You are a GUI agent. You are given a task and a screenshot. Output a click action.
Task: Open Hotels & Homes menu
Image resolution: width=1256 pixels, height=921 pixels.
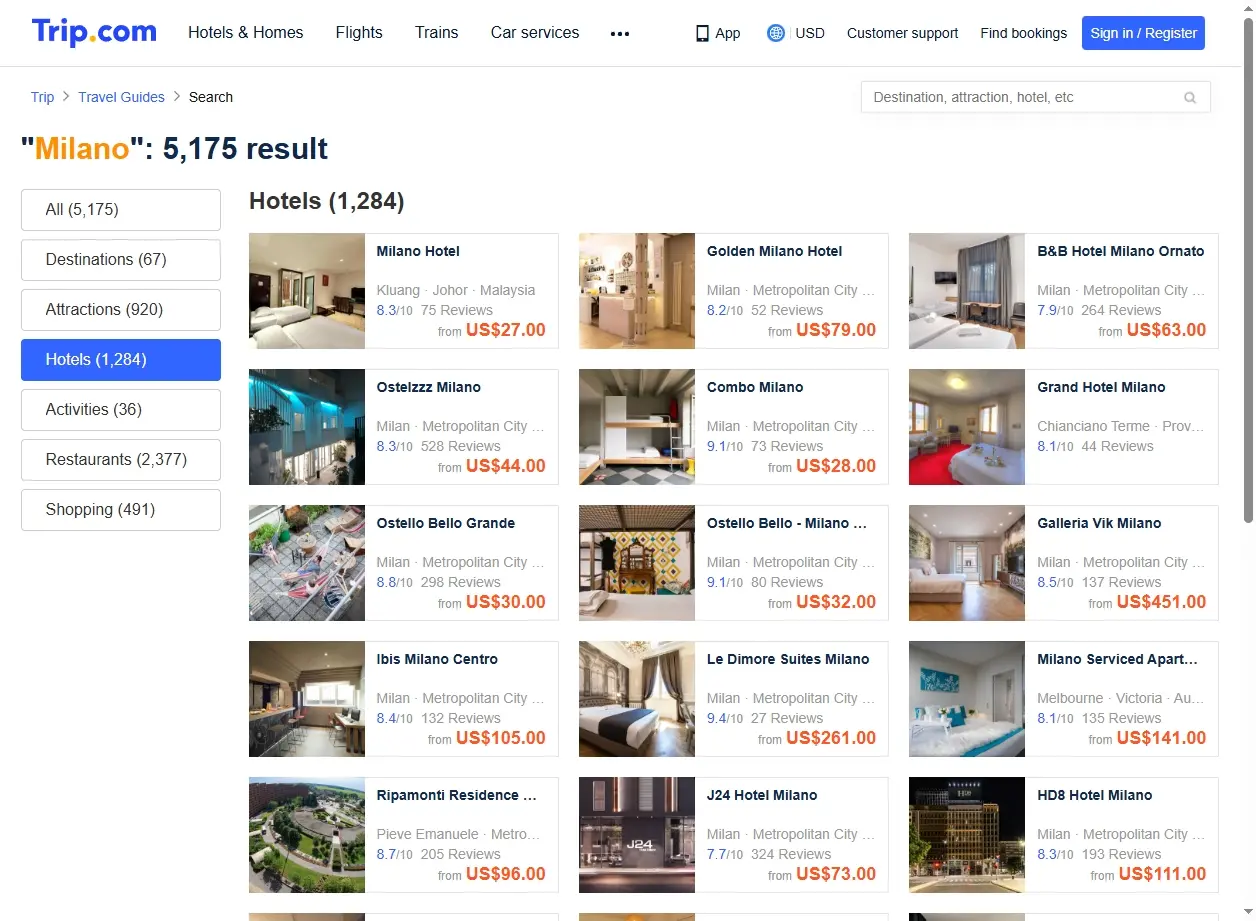click(x=246, y=32)
